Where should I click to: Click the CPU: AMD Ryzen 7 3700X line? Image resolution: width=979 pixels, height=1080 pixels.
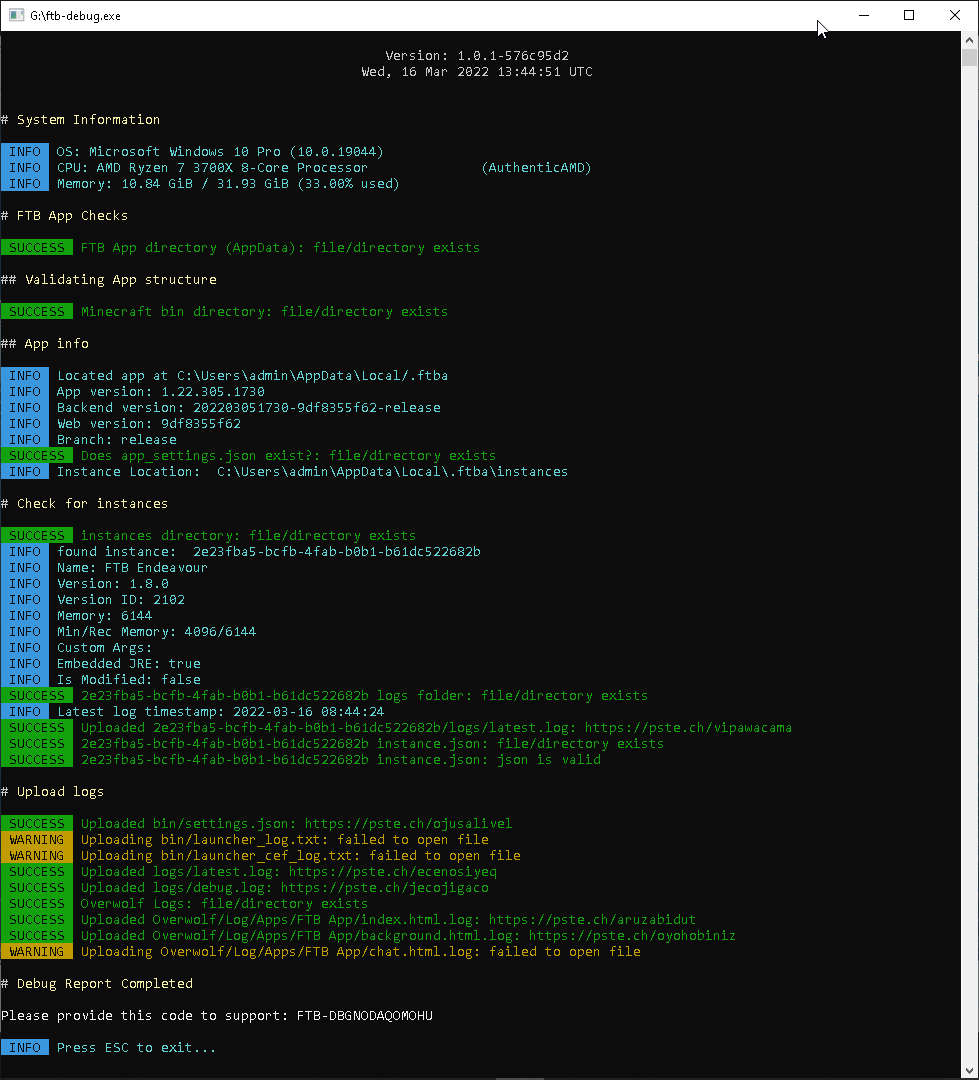click(296, 167)
